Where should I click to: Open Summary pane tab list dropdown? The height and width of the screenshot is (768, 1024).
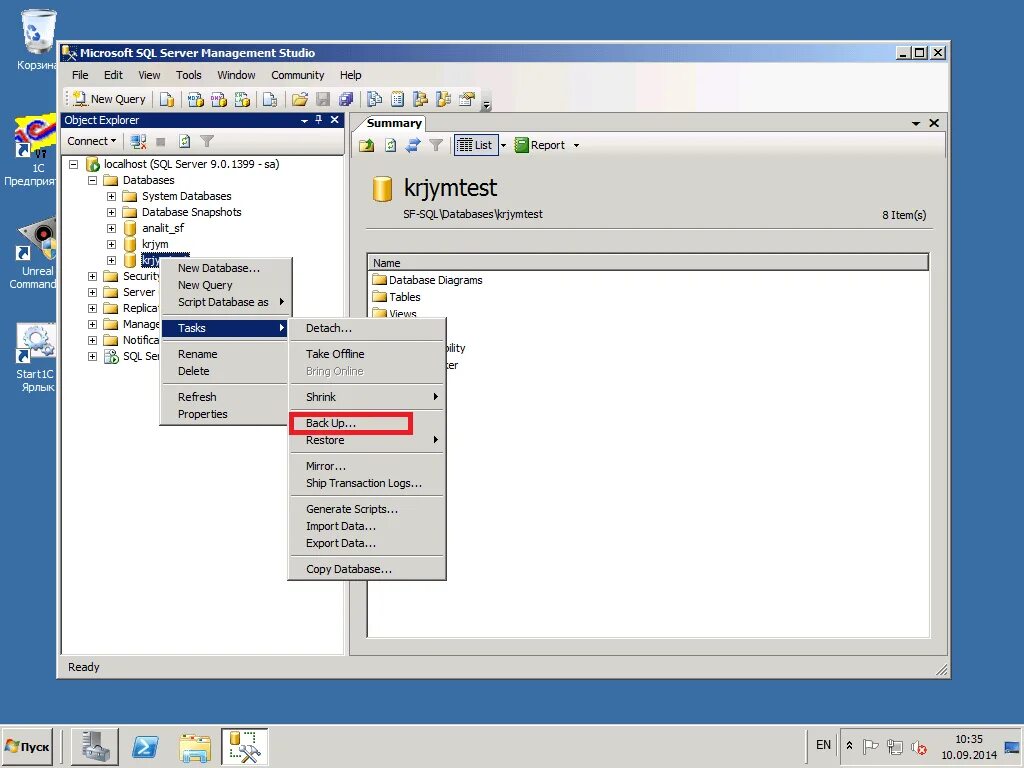point(916,123)
